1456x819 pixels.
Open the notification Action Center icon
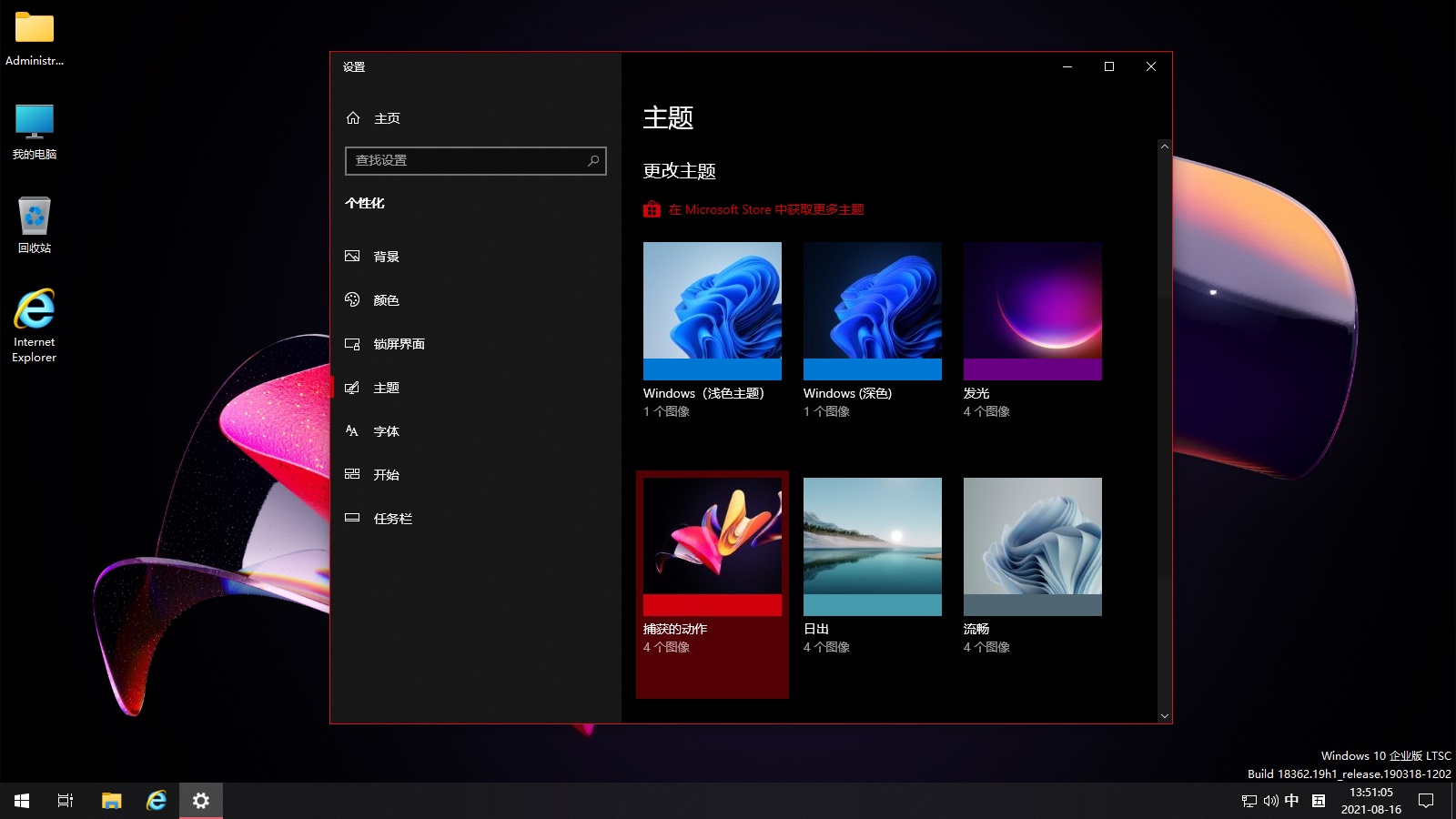pos(1426,801)
